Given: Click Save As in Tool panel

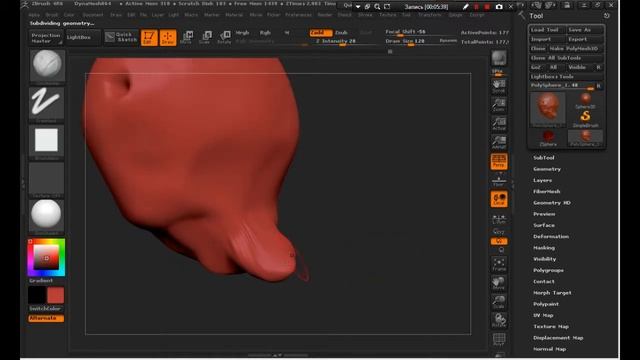Looking at the screenshot, I should click(x=585, y=30).
